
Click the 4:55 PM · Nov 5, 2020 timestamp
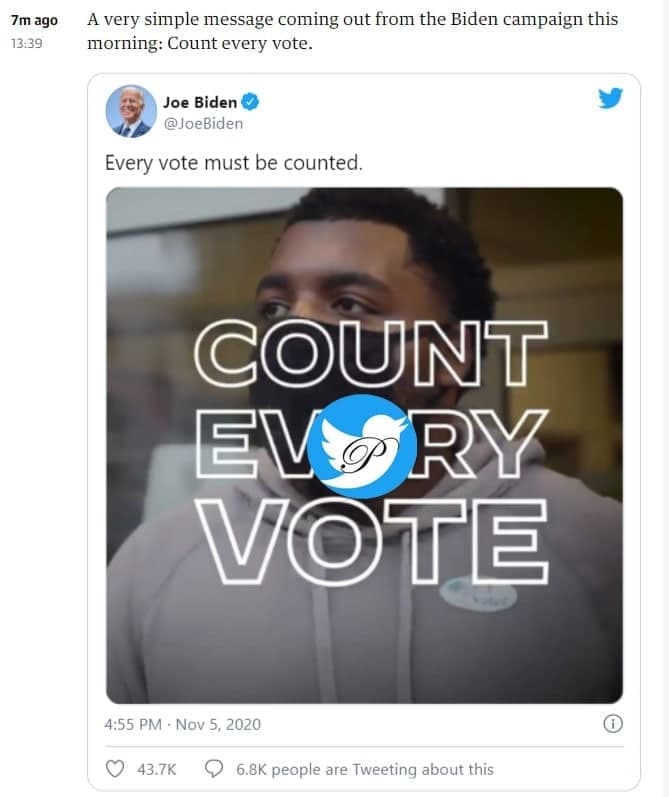coord(182,724)
